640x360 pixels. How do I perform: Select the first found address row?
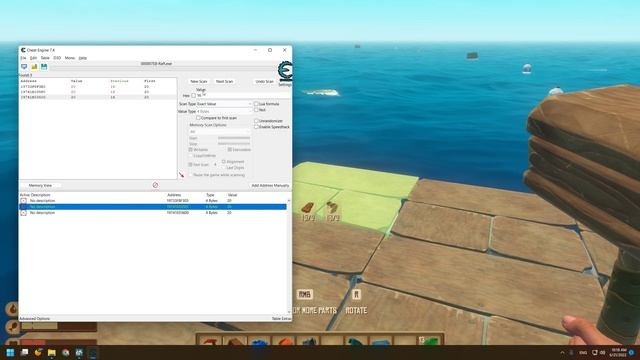[98, 87]
